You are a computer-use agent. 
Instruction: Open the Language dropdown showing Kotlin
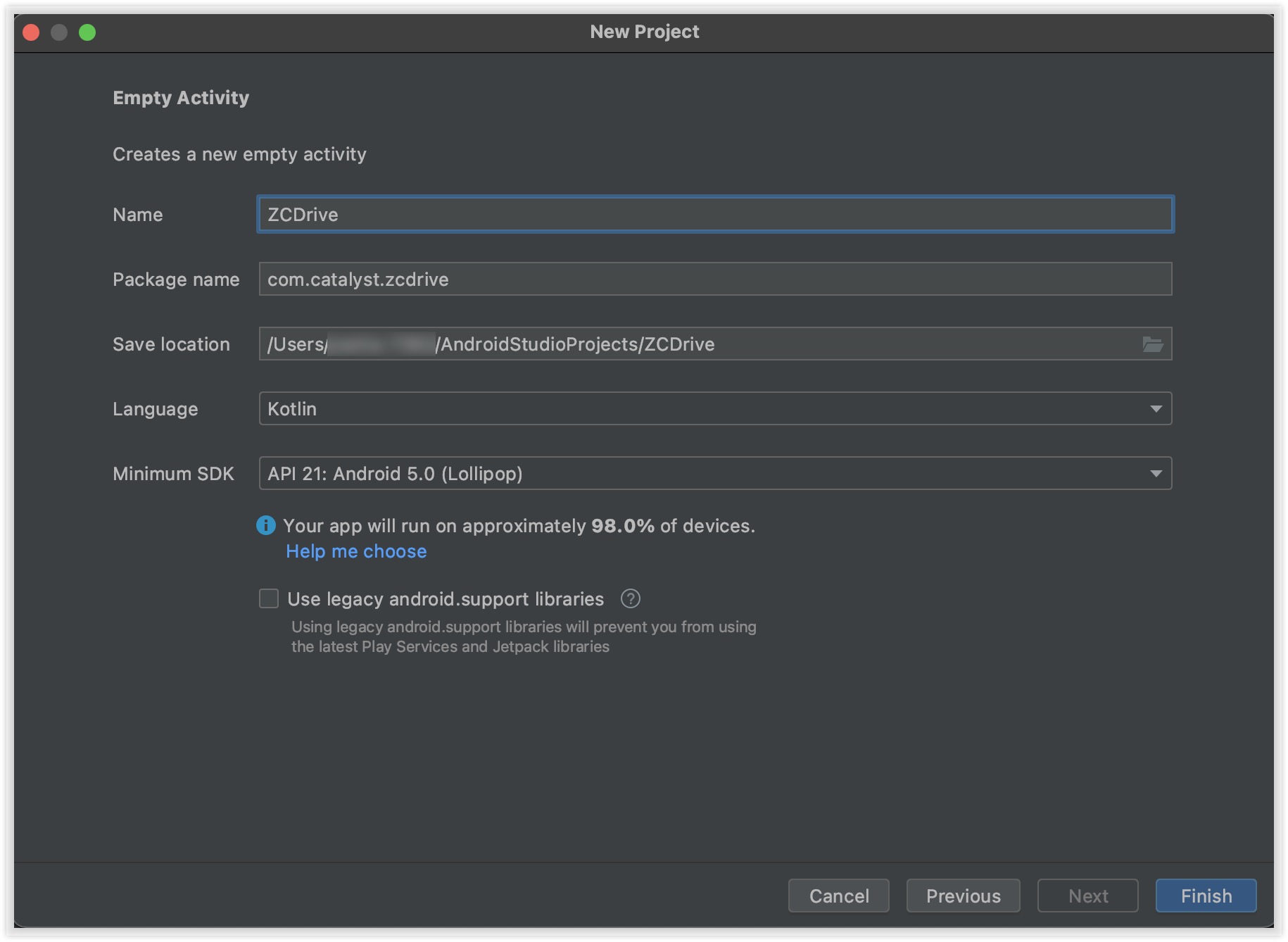pos(704,409)
